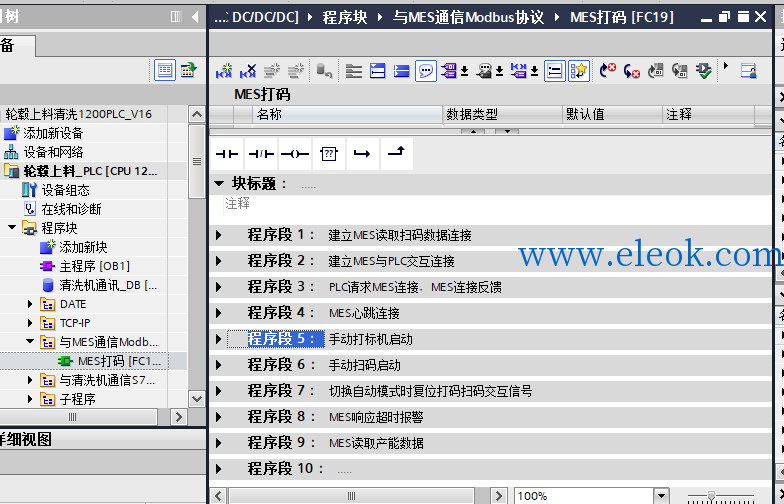Toggle project tree column layout icon
This screenshot has width=784, height=504.
[176, 17]
